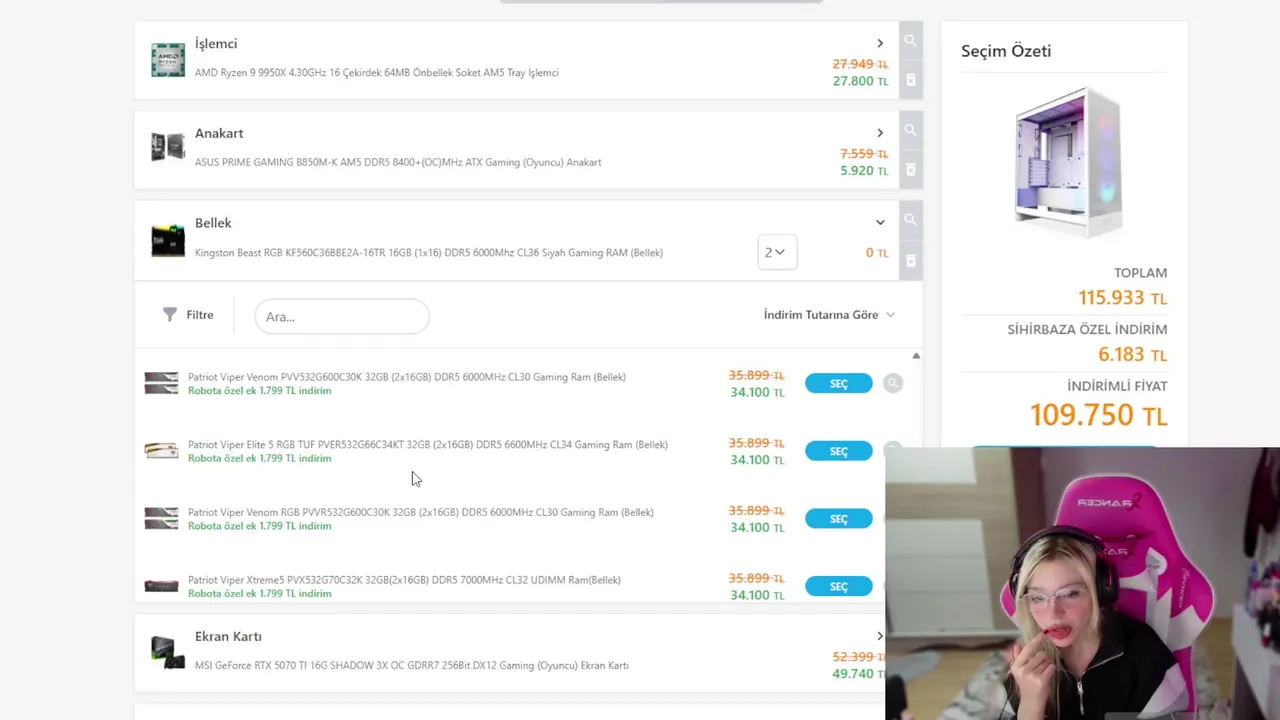Viewport: 1280px width, 720px height.
Task: Click the Ekran Kartı section title
Action: pyautogui.click(x=228, y=636)
